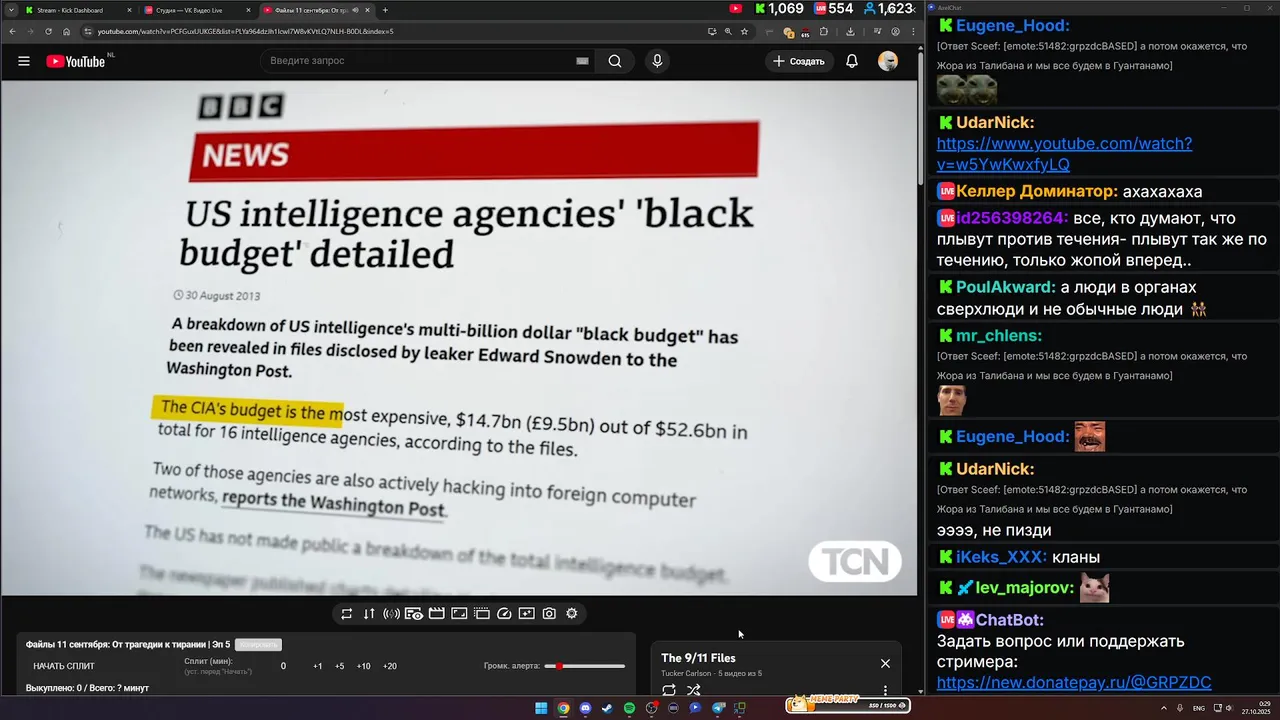Viewport: 1280px width, 720px height.
Task: Open Discord from the taskbar
Action: 586,708
